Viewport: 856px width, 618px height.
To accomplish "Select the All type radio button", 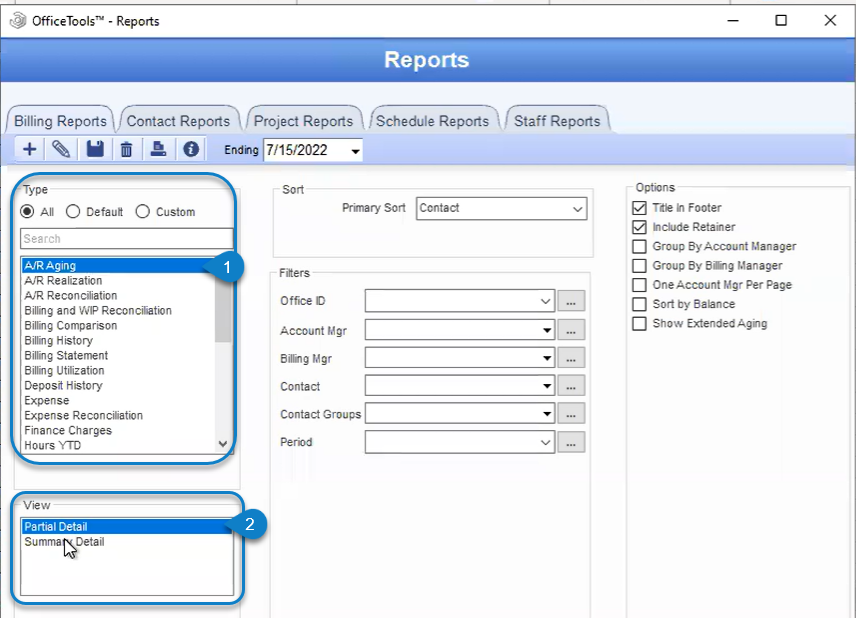I will (27, 211).
